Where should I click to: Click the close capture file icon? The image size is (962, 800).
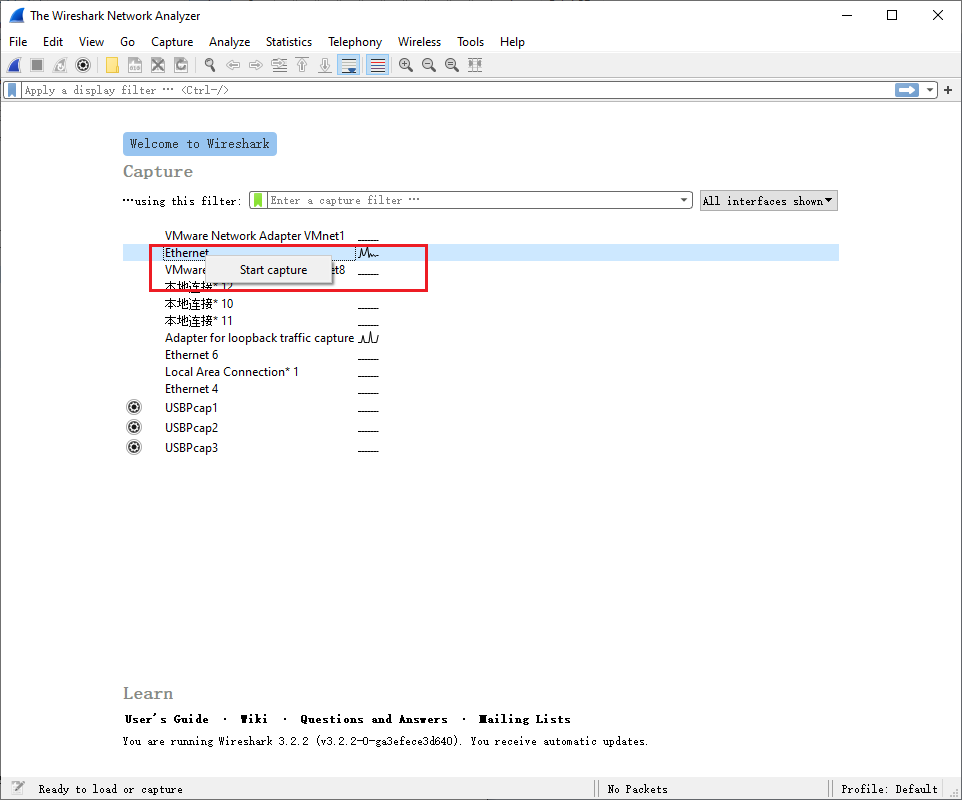(158, 65)
